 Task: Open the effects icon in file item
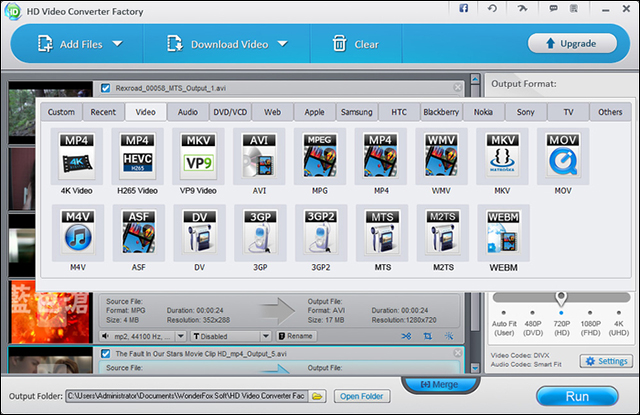[x=449, y=336]
